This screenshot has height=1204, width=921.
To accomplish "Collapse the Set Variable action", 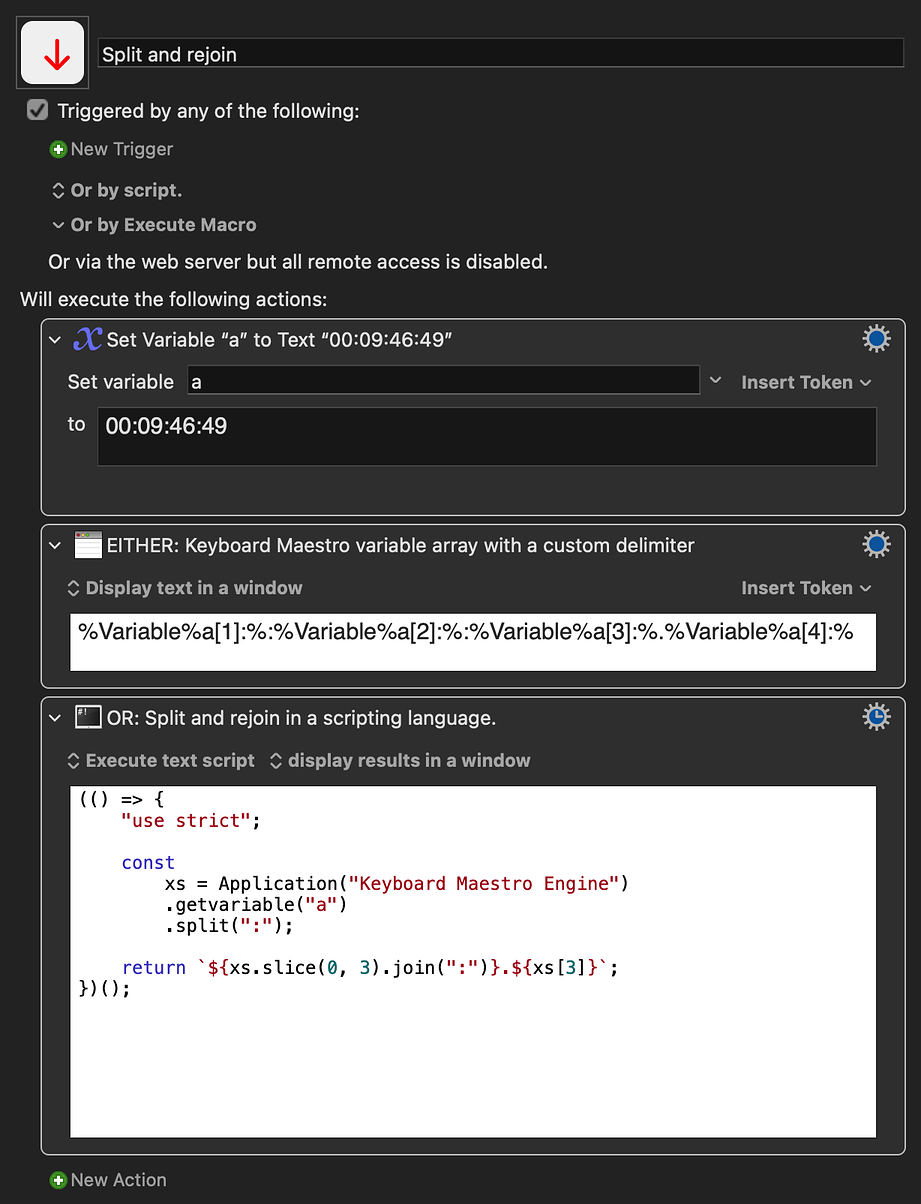I will 56,340.
